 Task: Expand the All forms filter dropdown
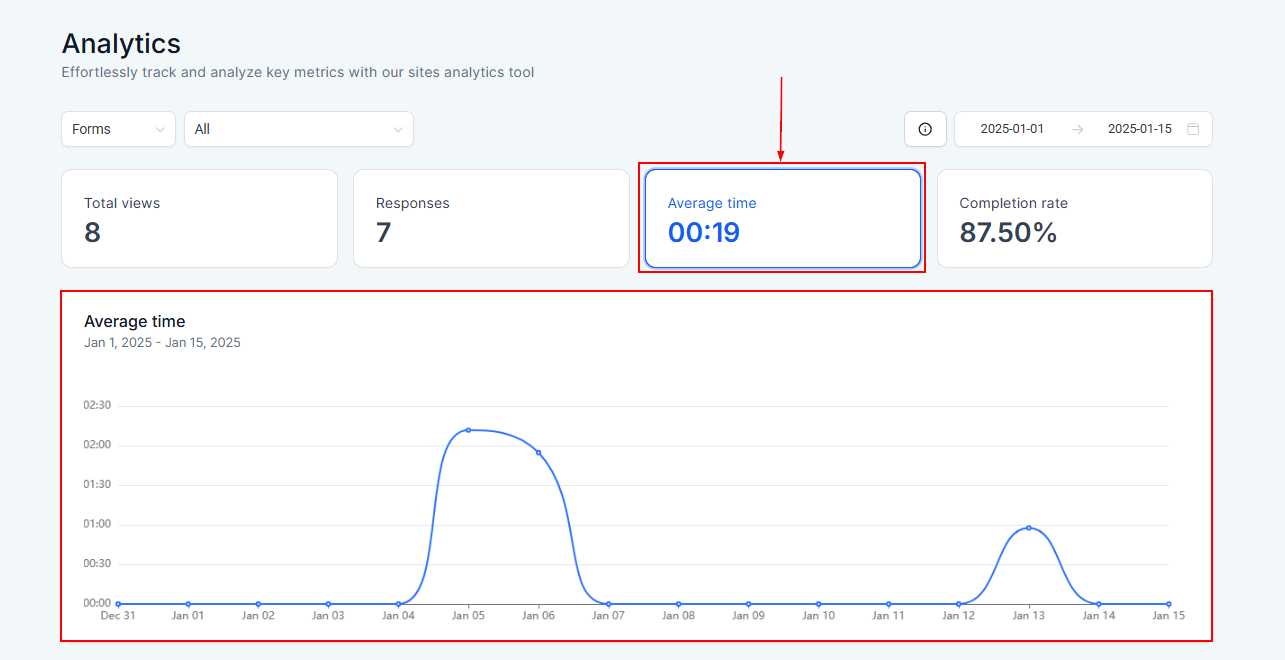[298, 129]
